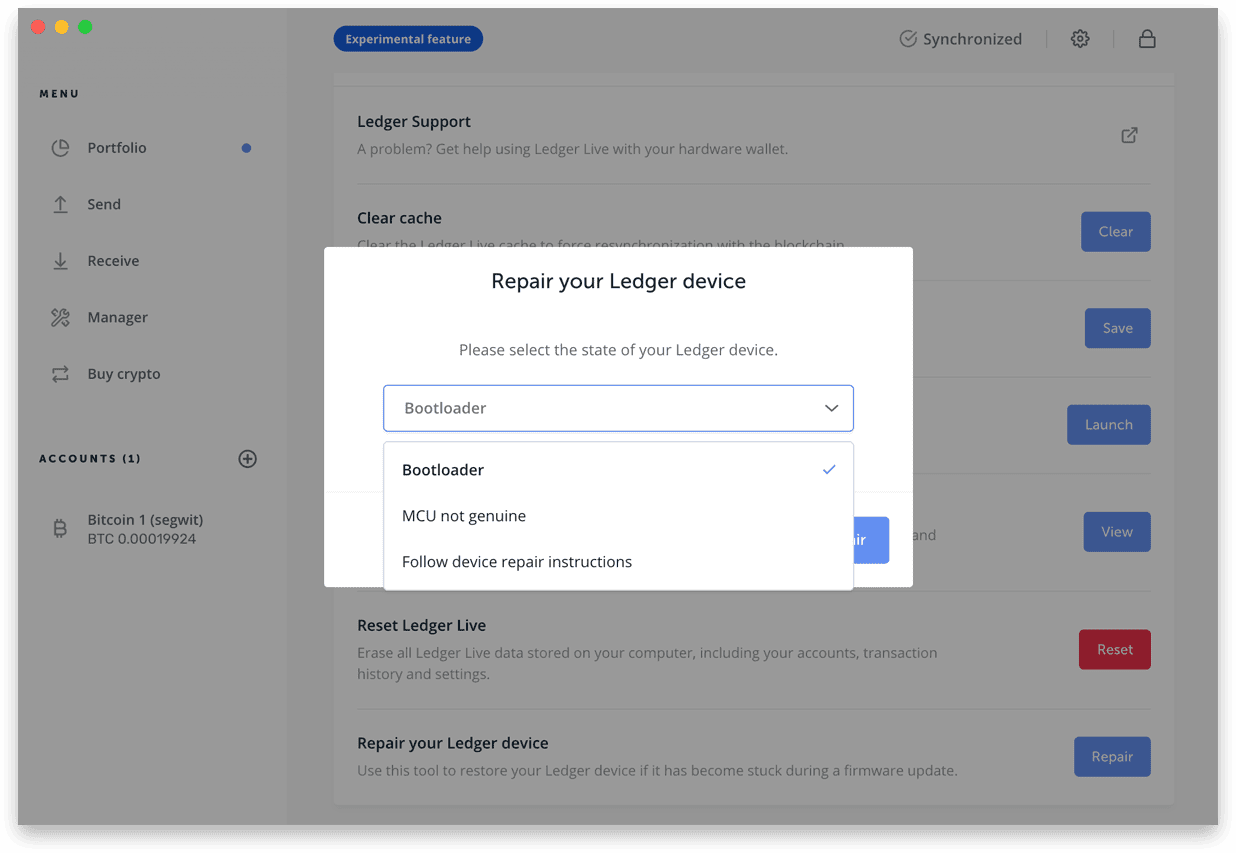
Task: Click the Save button
Action: click(1118, 328)
